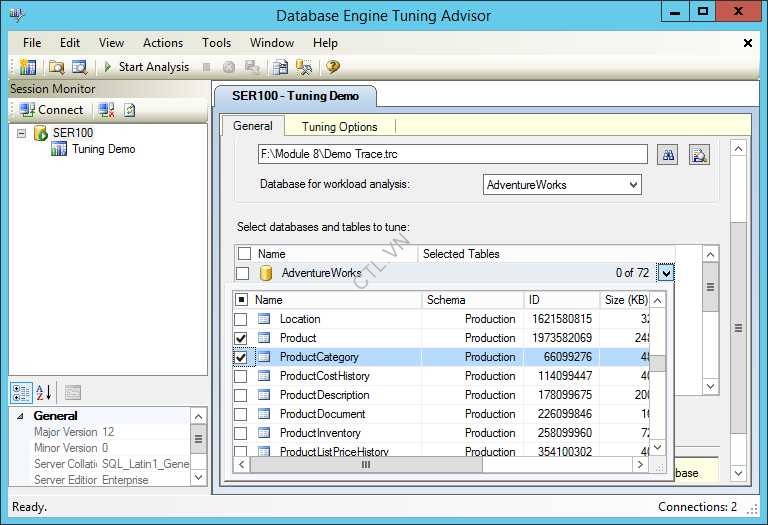This screenshot has height=525, width=768.
Task: Check the Location table checkbox
Action: (x=241, y=319)
